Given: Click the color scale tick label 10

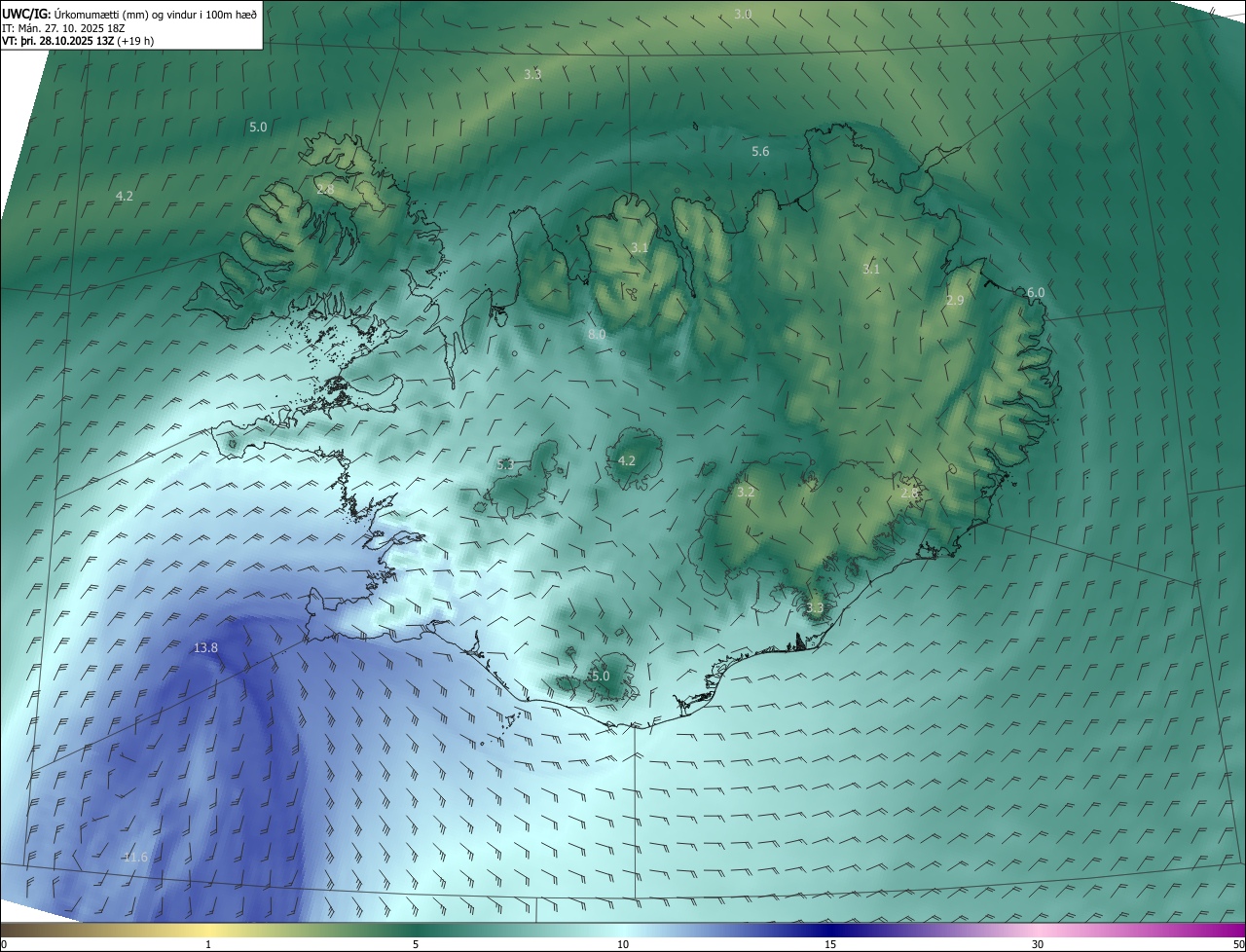Looking at the screenshot, I should coord(623,944).
